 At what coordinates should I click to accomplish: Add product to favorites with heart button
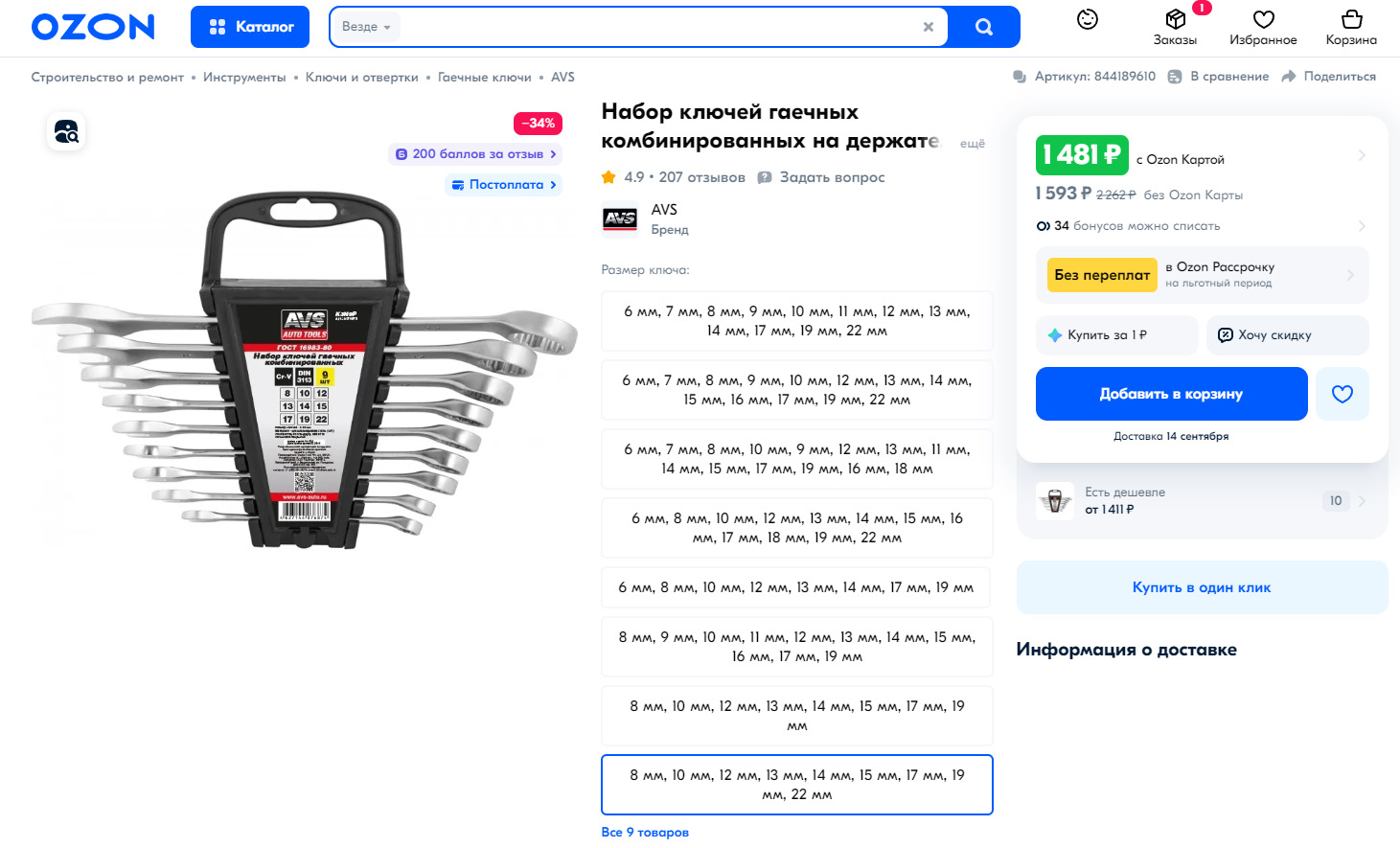click(x=1342, y=394)
